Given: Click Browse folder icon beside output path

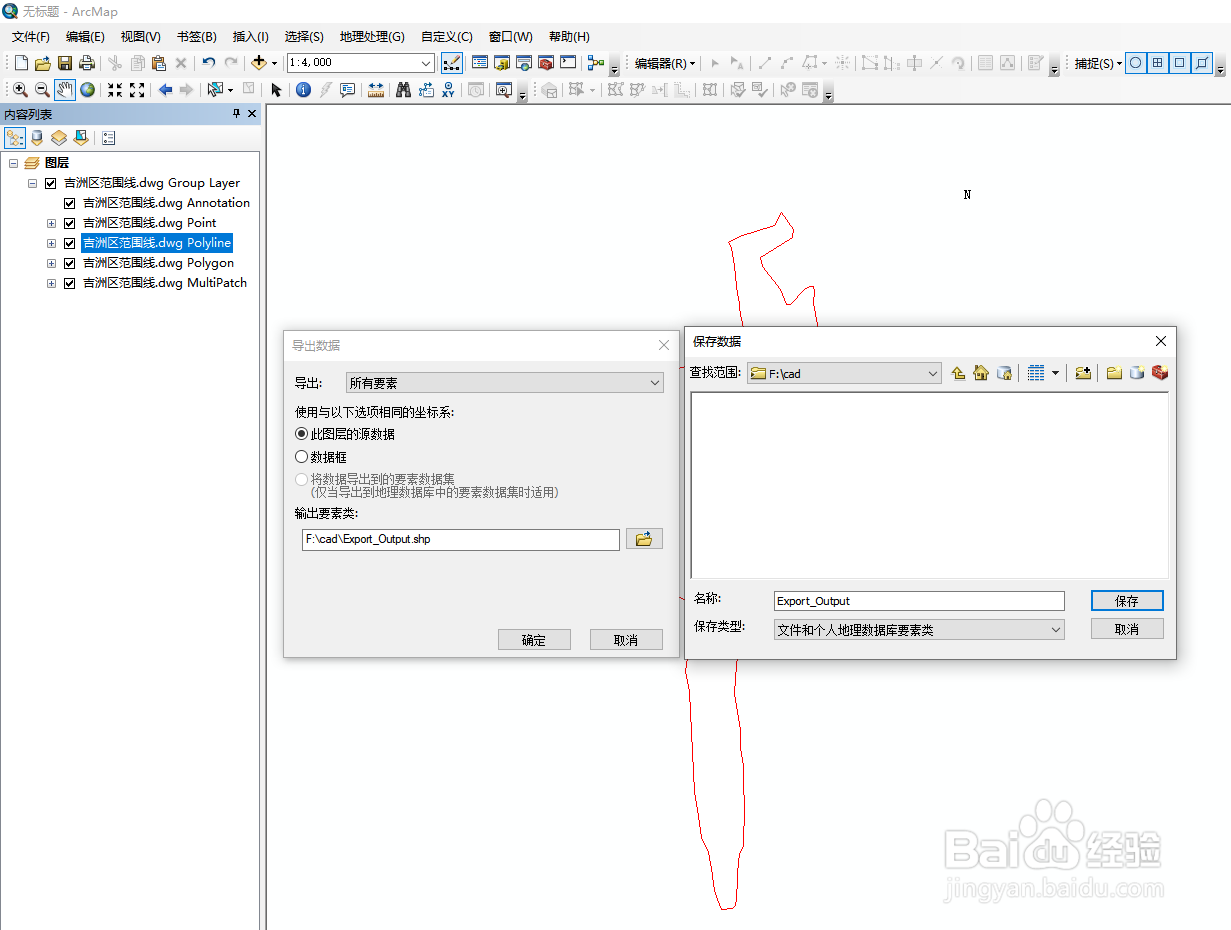Looking at the screenshot, I should click(x=644, y=539).
